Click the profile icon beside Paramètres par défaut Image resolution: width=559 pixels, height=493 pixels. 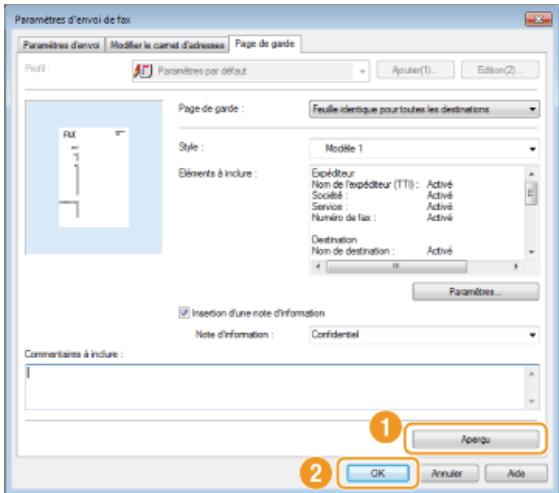click(143, 71)
